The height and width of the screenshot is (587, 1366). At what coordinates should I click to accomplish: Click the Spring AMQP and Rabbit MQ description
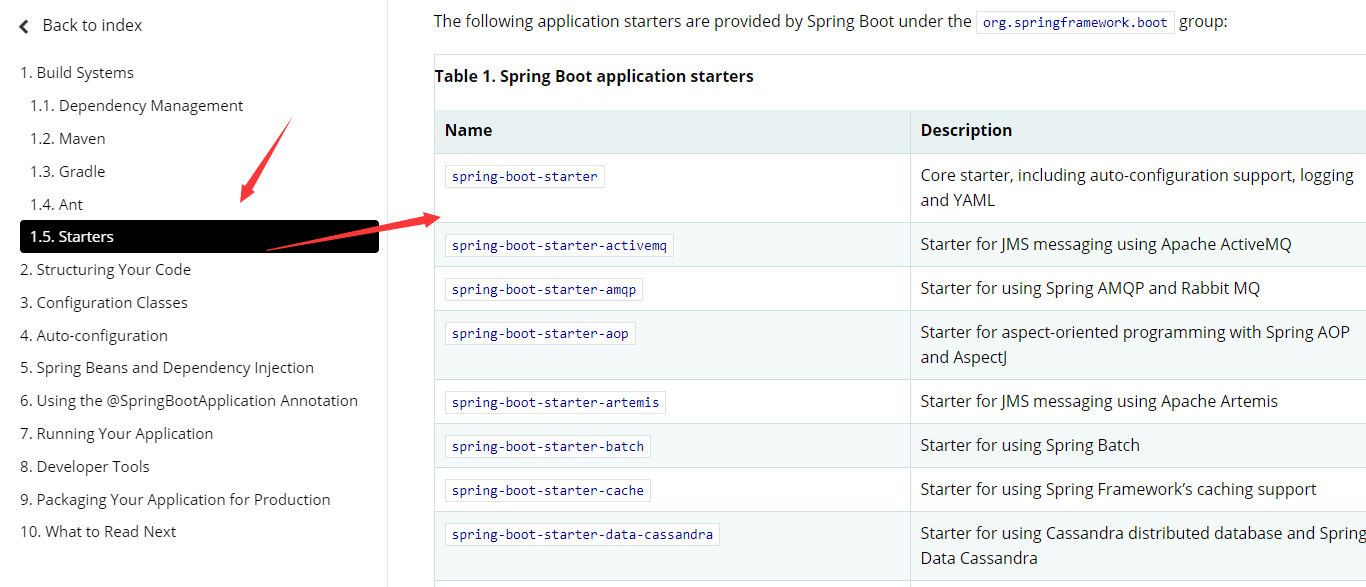pos(1090,288)
